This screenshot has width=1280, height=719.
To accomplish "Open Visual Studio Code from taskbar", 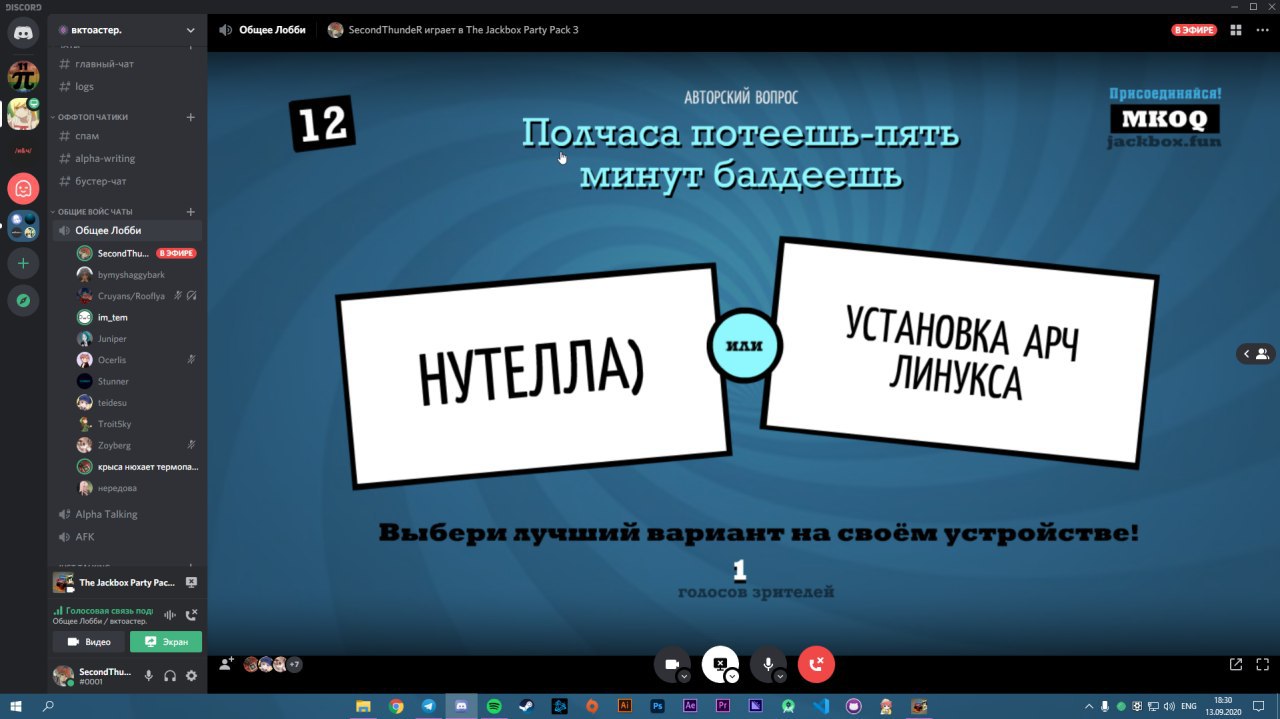I will click(x=821, y=706).
